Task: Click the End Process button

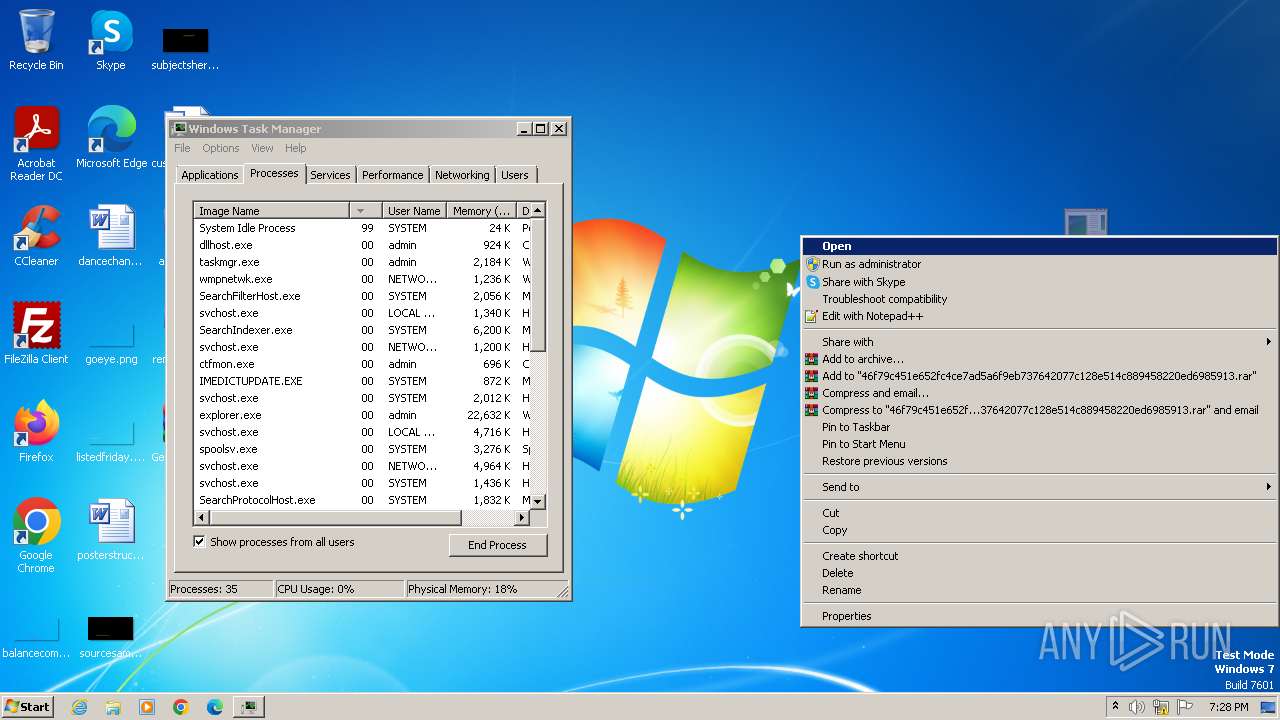Action: pyautogui.click(x=497, y=545)
